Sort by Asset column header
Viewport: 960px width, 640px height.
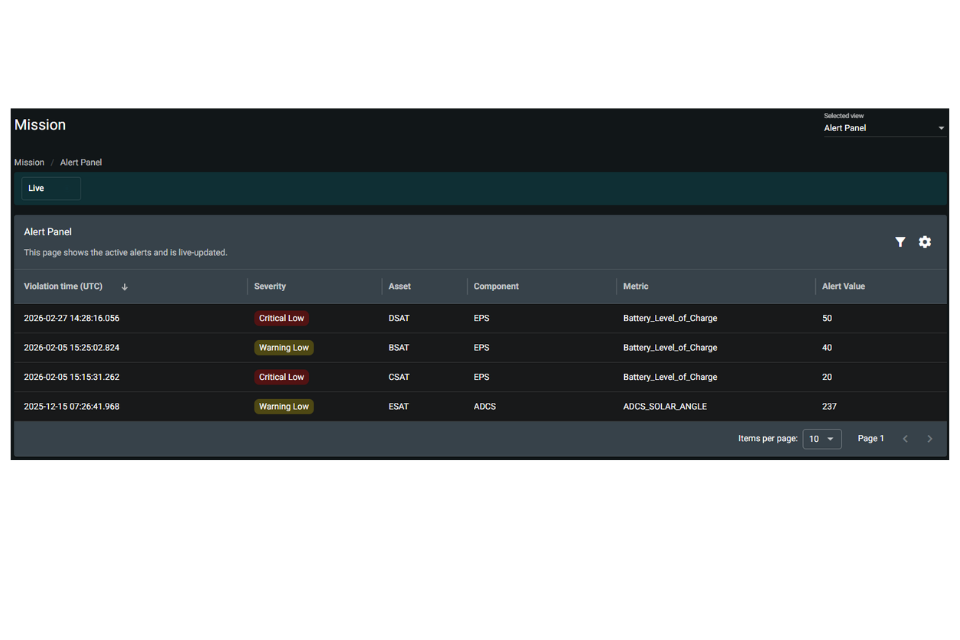click(399, 286)
